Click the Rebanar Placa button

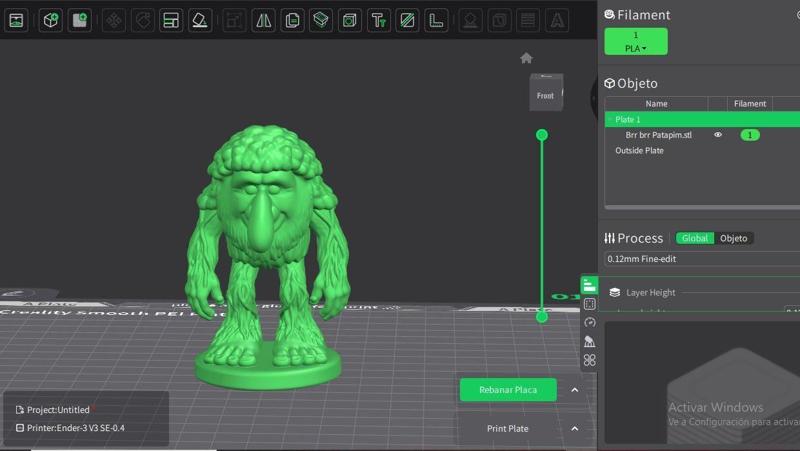pos(507,390)
